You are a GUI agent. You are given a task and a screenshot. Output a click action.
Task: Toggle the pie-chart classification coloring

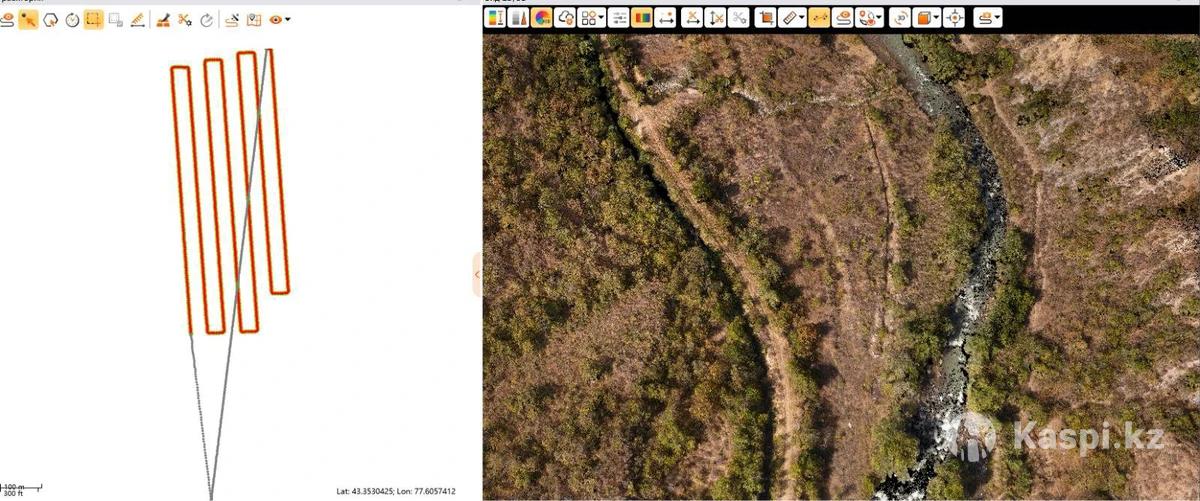click(x=542, y=17)
